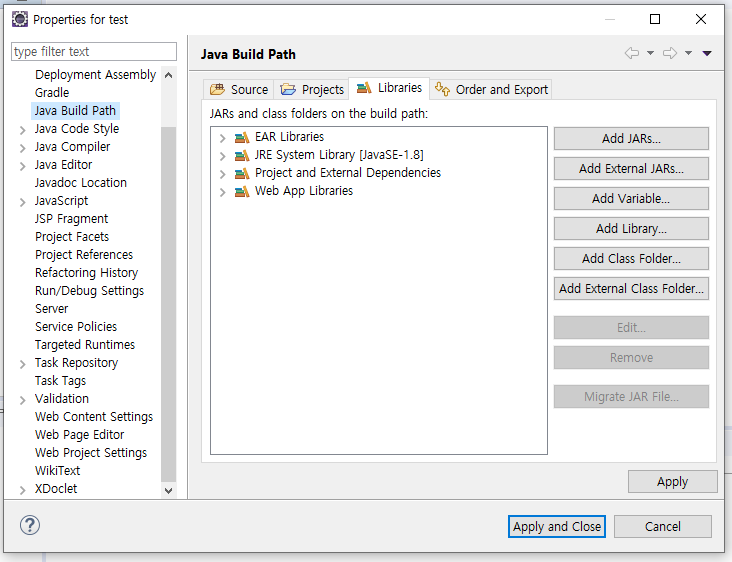
Task: Expand the Java Compiler category
Action: [22, 148]
